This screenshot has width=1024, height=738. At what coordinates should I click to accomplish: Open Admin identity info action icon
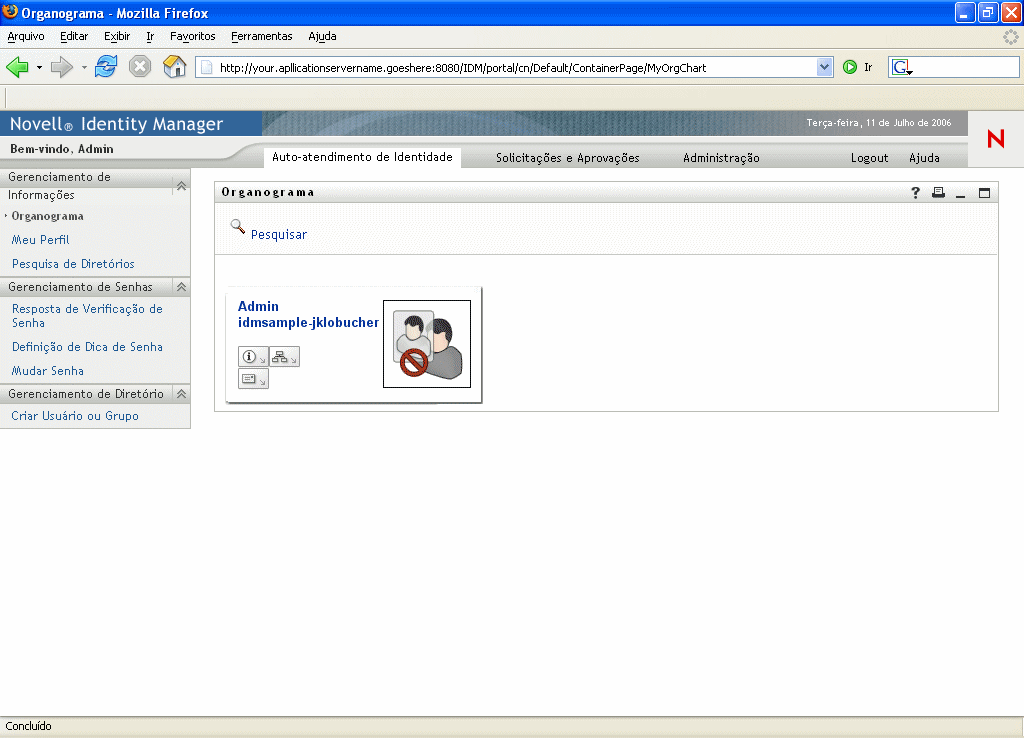point(253,357)
